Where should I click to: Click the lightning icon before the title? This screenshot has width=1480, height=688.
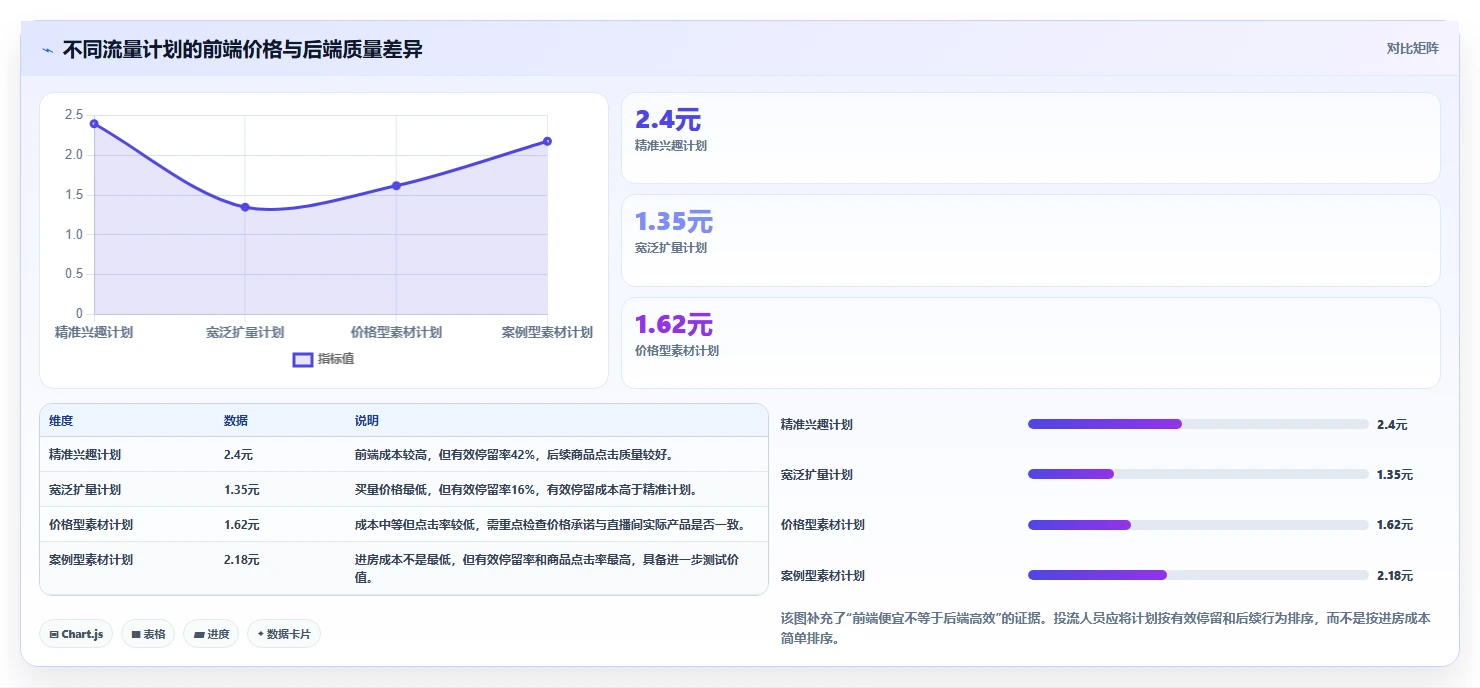coord(47,50)
